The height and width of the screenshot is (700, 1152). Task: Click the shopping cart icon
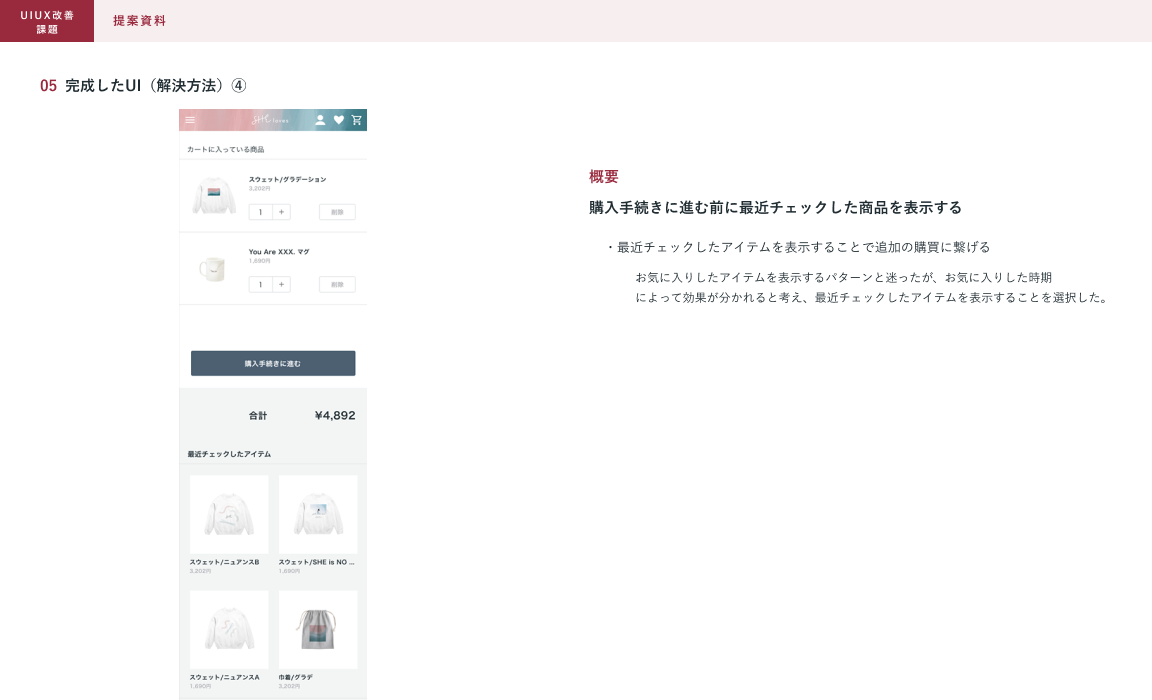pos(357,120)
